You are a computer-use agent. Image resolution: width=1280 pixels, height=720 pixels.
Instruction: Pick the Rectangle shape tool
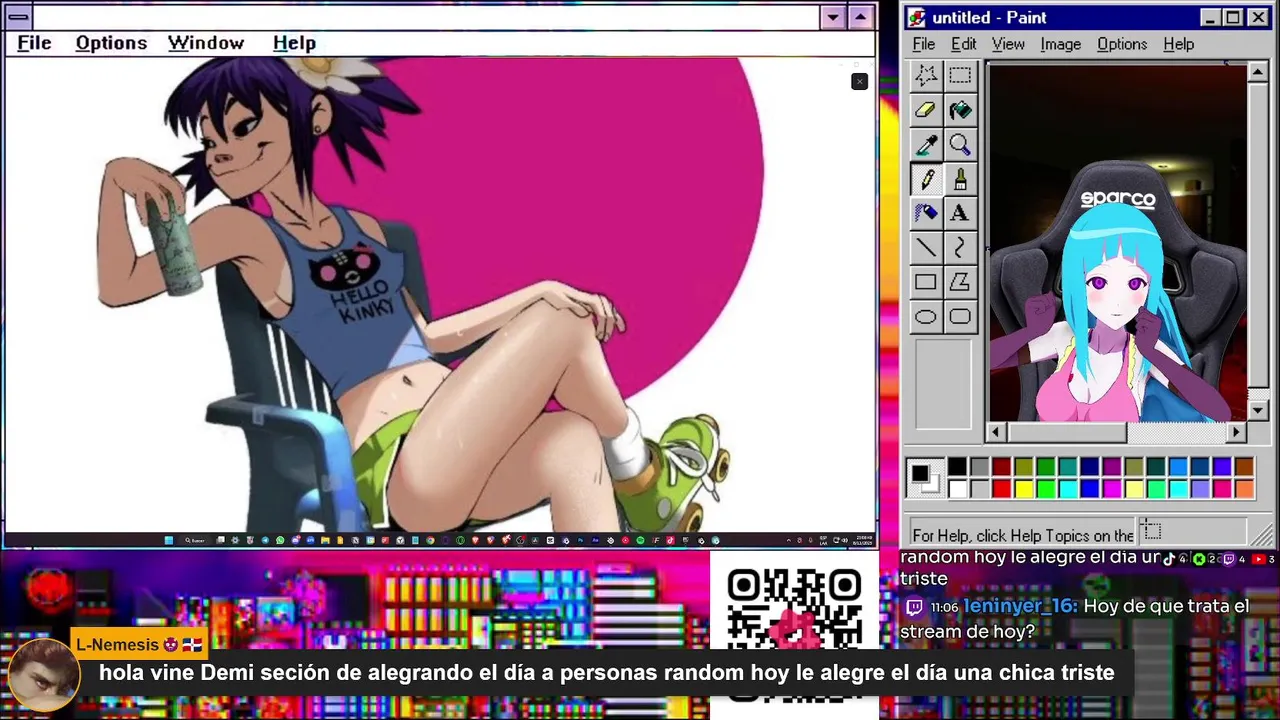click(926, 282)
